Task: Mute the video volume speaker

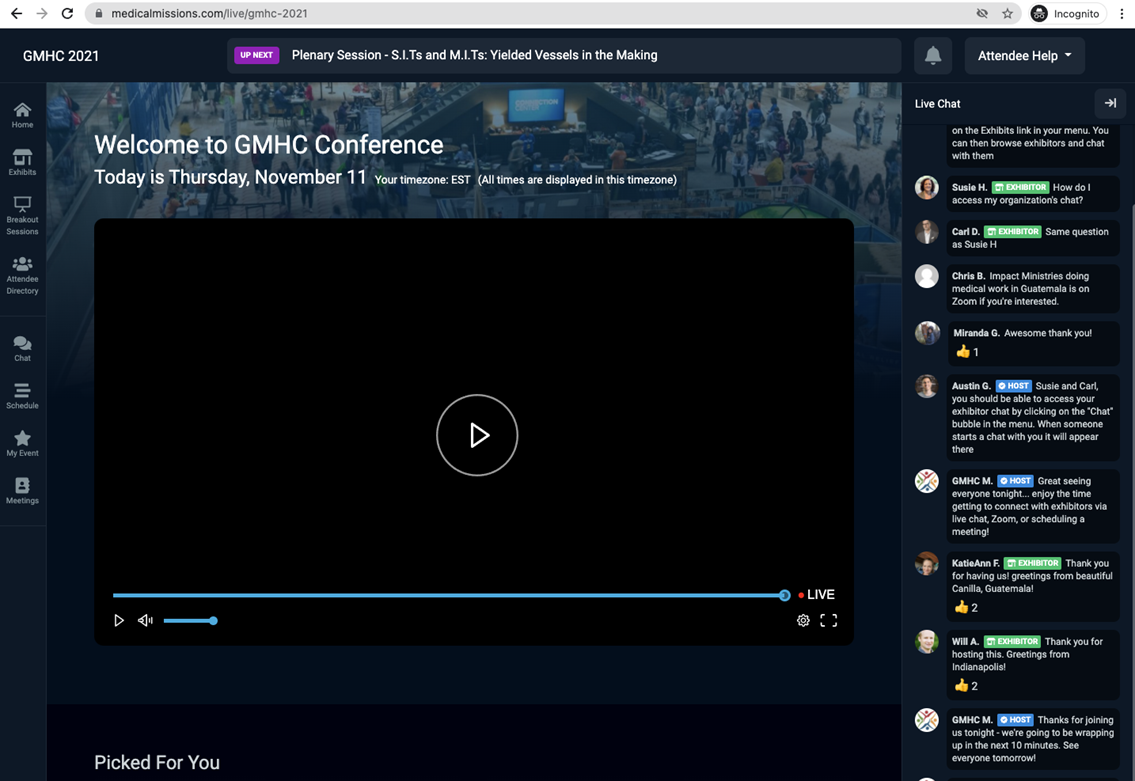Action: click(x=145, y=621)
